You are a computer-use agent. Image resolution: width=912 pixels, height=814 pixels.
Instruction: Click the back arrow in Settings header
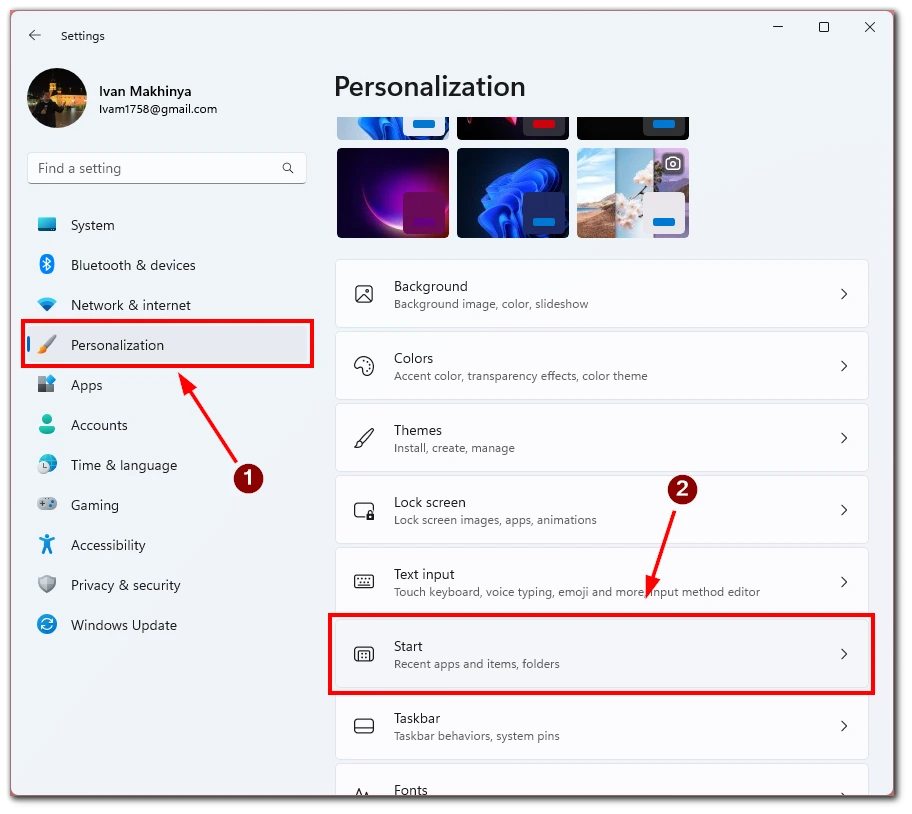tap(35, 35)
